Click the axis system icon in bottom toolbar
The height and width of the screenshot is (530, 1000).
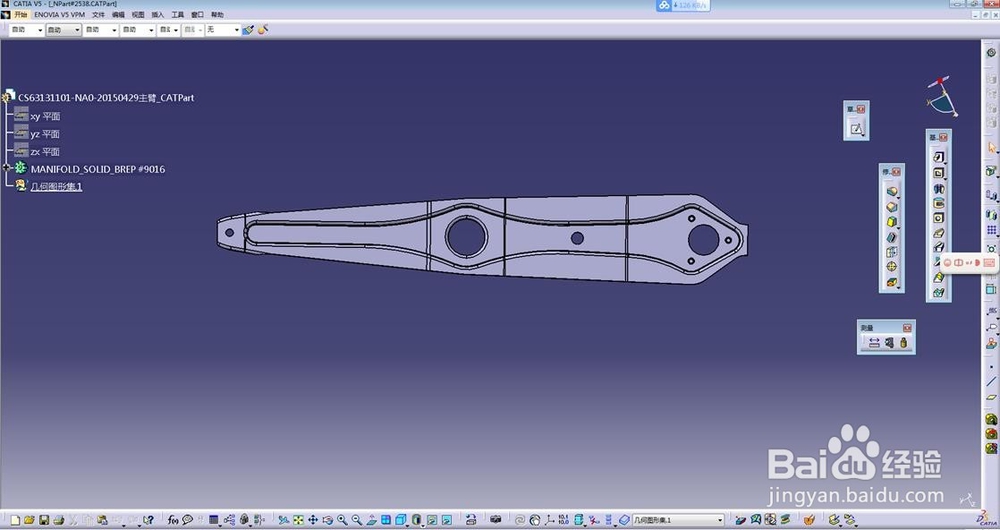coord(549,520)
